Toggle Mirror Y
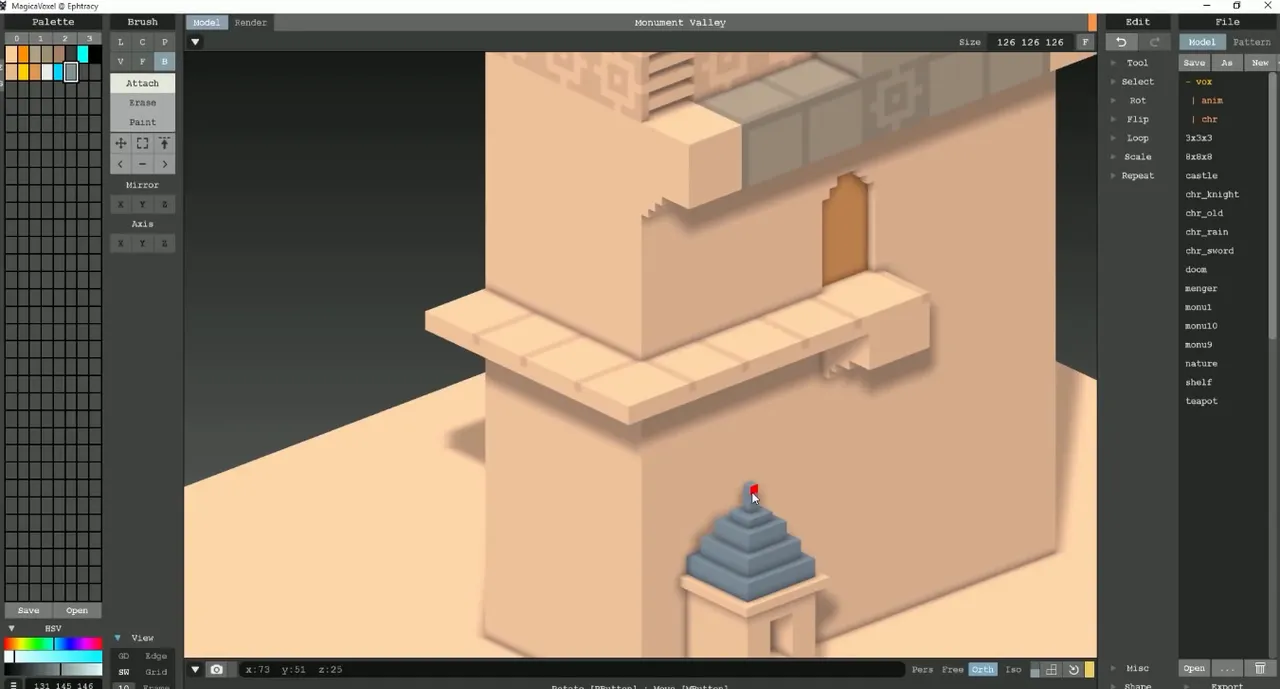1280x689 pixels. 142,204
